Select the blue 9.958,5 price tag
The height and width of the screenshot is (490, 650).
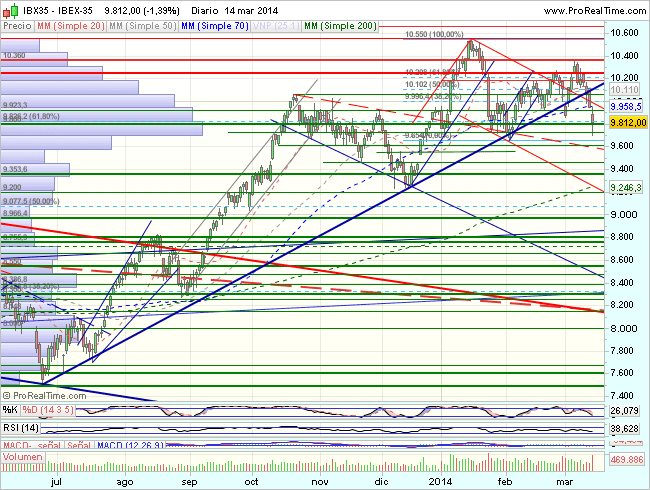626,107
